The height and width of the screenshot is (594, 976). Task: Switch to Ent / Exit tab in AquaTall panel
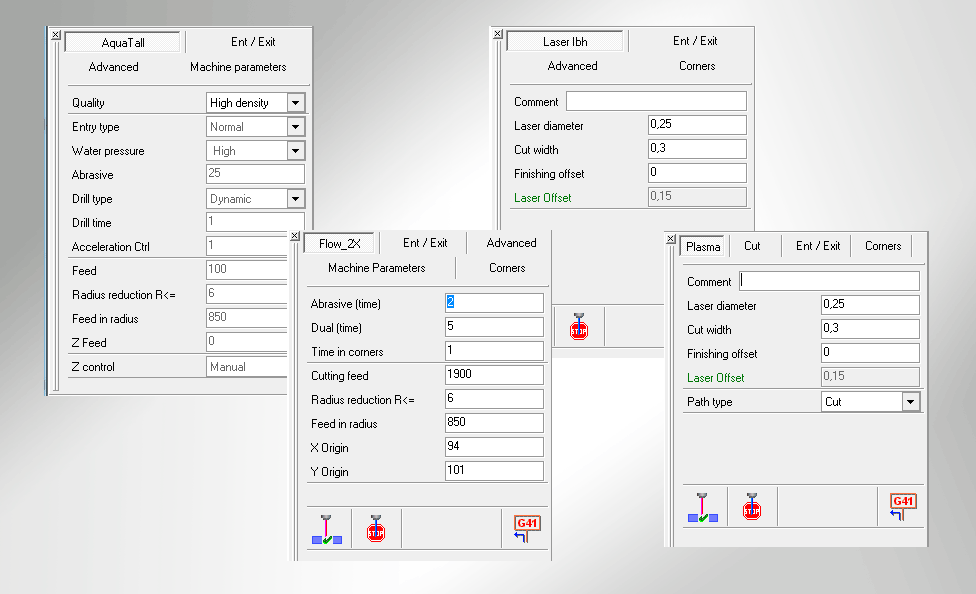point(253,42)
